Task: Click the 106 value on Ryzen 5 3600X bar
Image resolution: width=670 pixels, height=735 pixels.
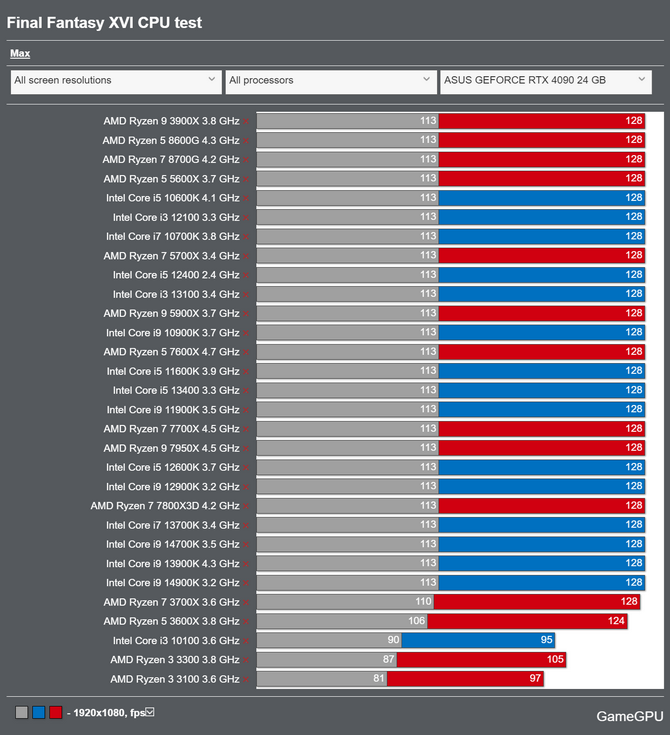Action: click(x=416, y=621)
